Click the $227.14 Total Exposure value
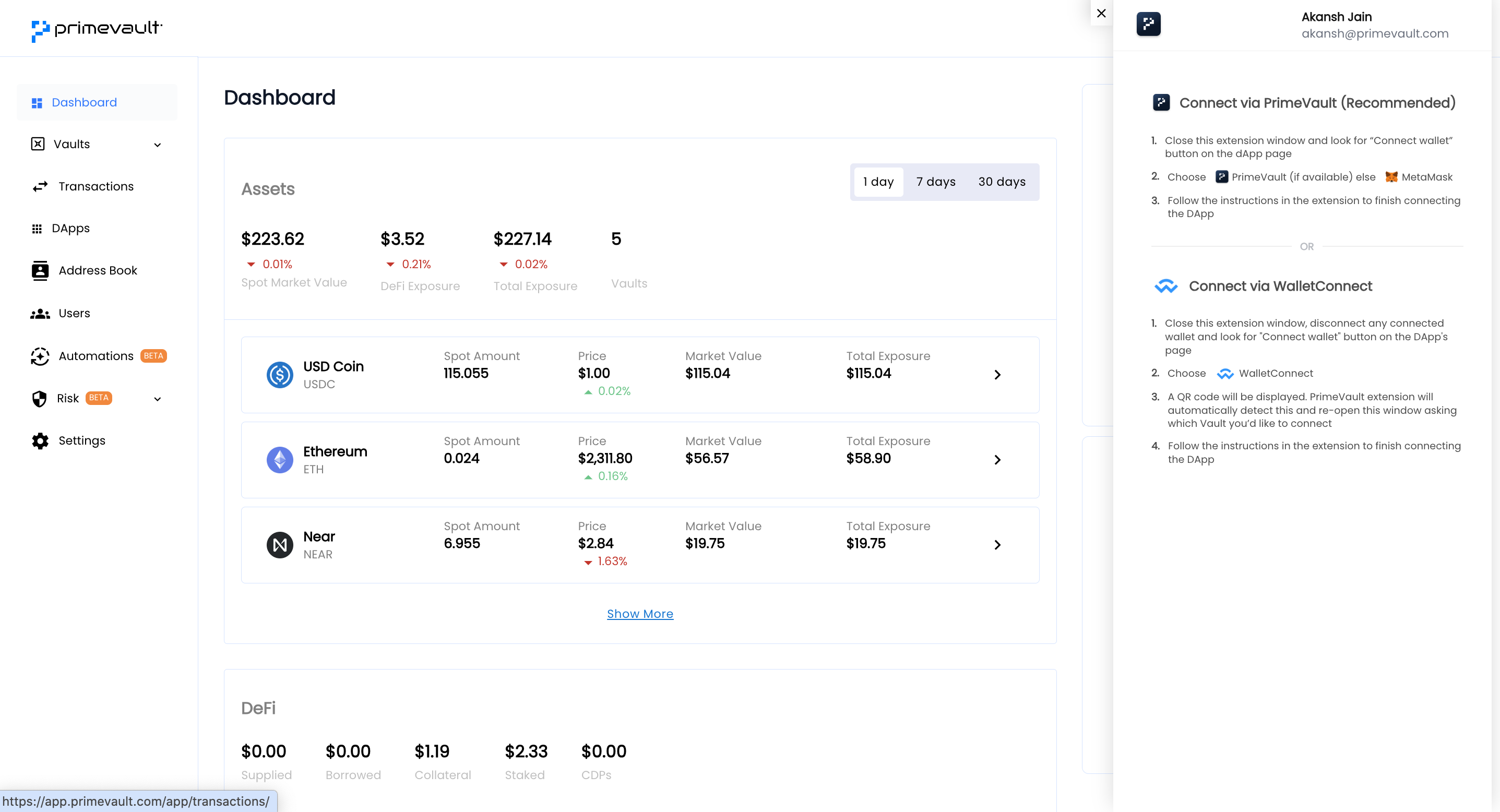Image resolution: width=1500 pixels, height=812 pixels. click(x=522, y=238)
